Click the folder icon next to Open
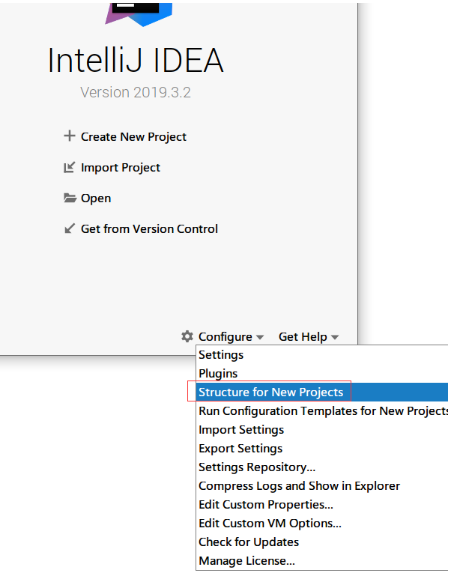455x571 pixels. pyautogui.click(x=70, y=198)
